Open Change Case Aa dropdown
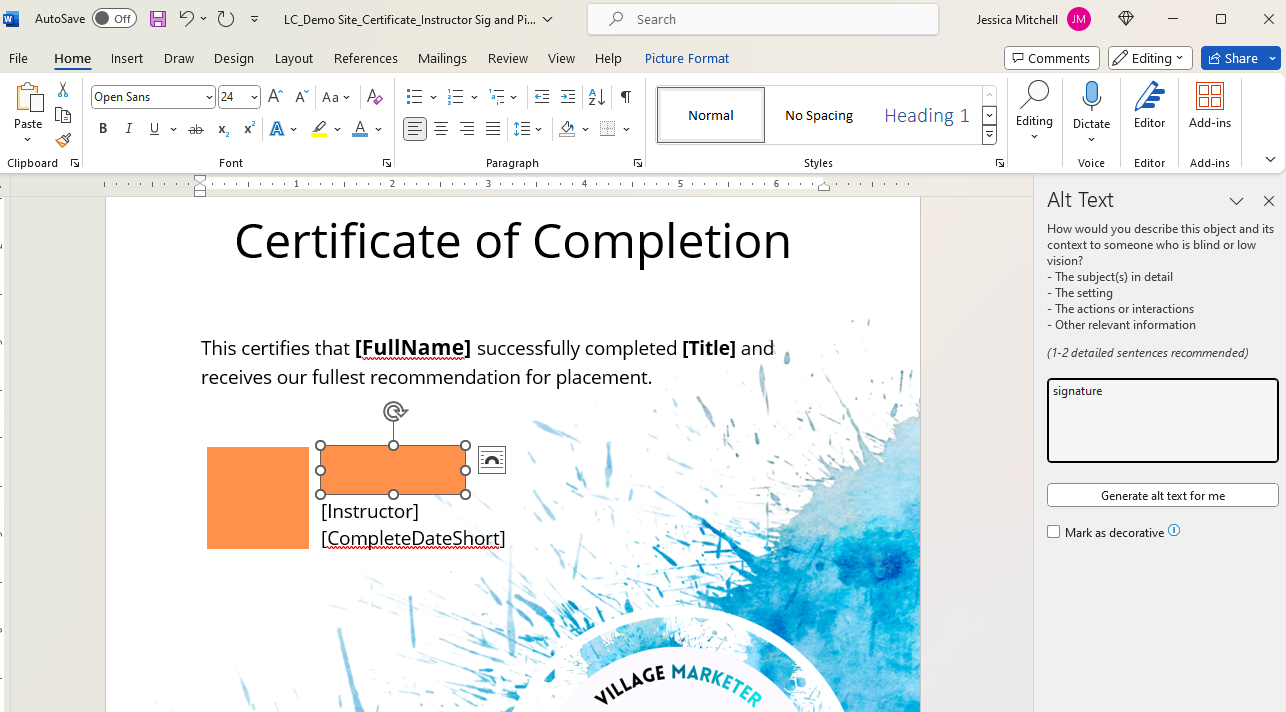Viewport: 1286px width, 712px height. 337,97
